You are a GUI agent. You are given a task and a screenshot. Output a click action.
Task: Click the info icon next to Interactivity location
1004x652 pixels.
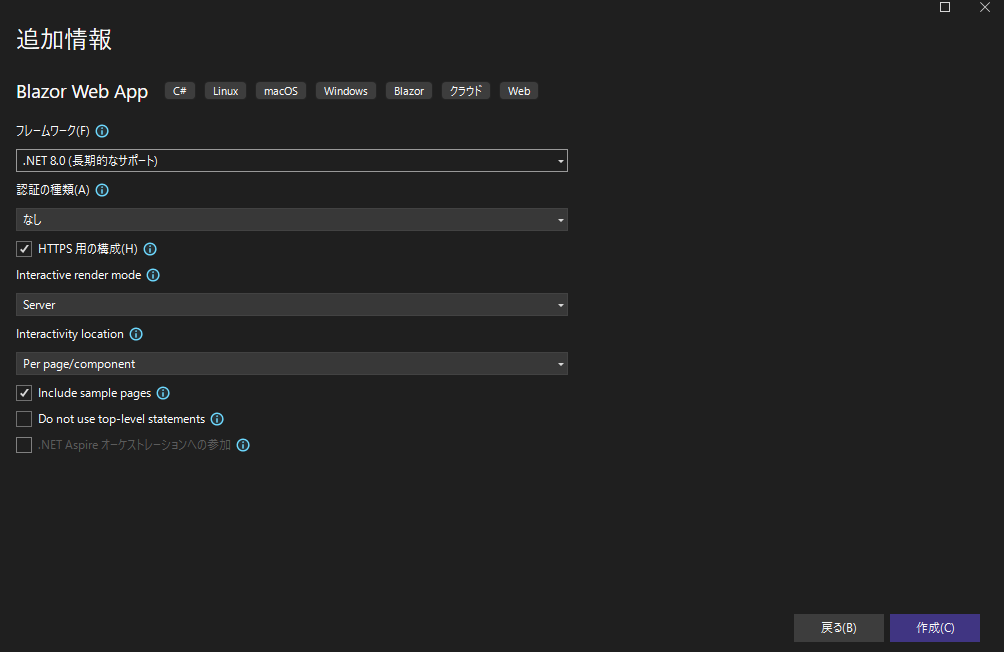136,334
